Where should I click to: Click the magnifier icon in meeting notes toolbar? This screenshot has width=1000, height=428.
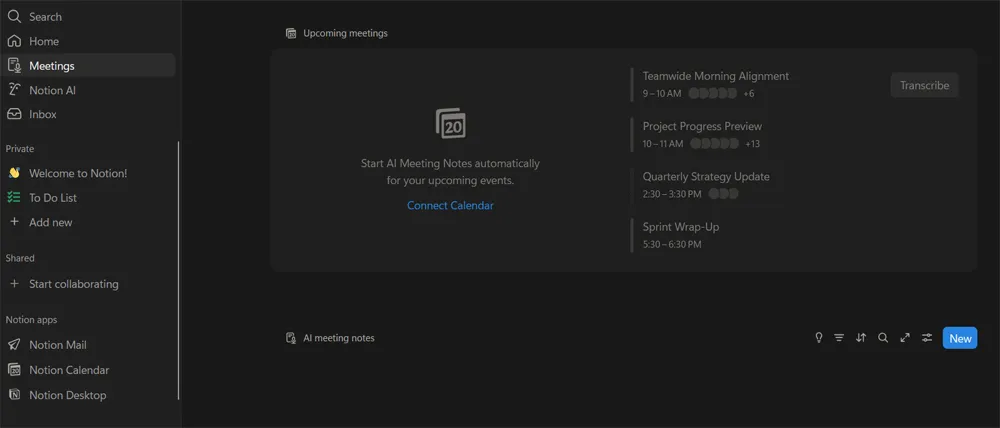click(883, 338)
